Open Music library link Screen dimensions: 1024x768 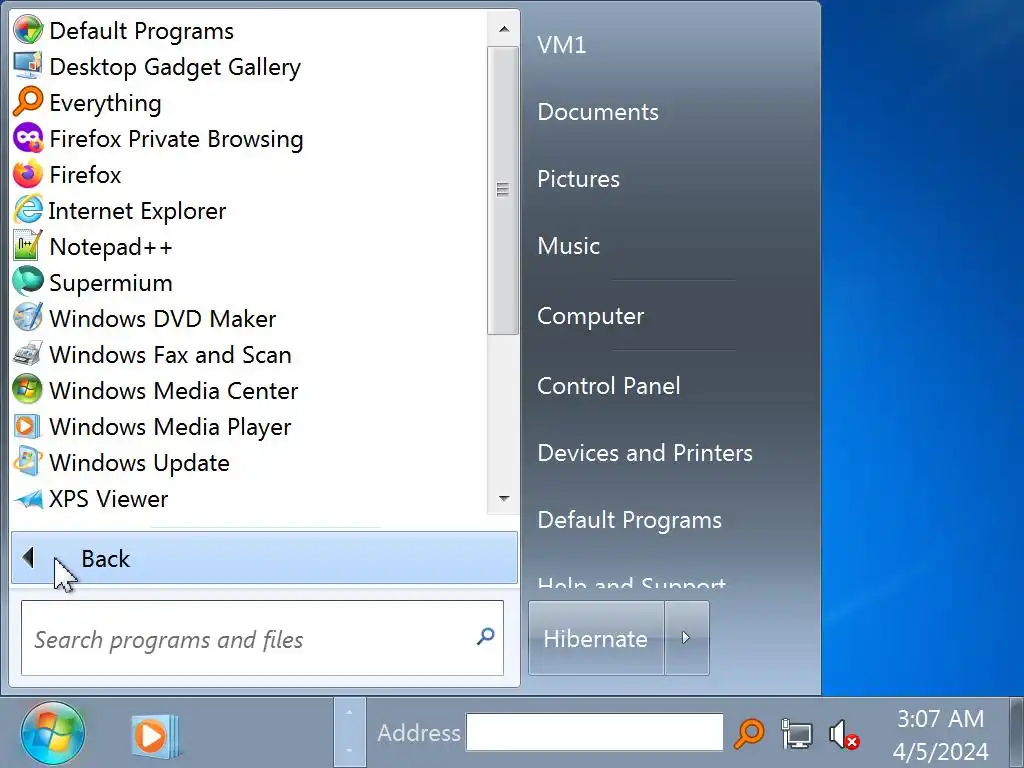coord(568,246)
